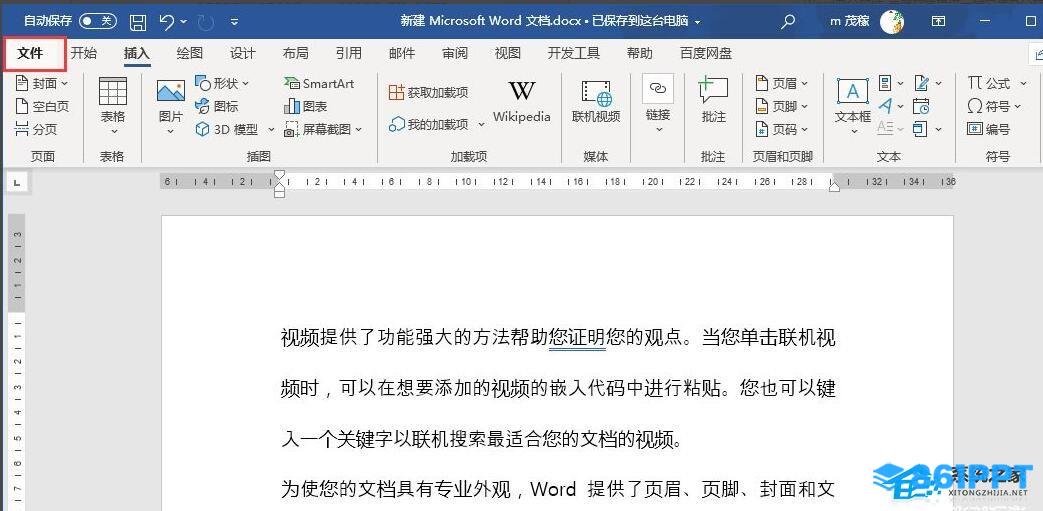The height and width of the screenshot is (511, 1043).
Task: Select the 插入 tab
Action: (137, 53)
